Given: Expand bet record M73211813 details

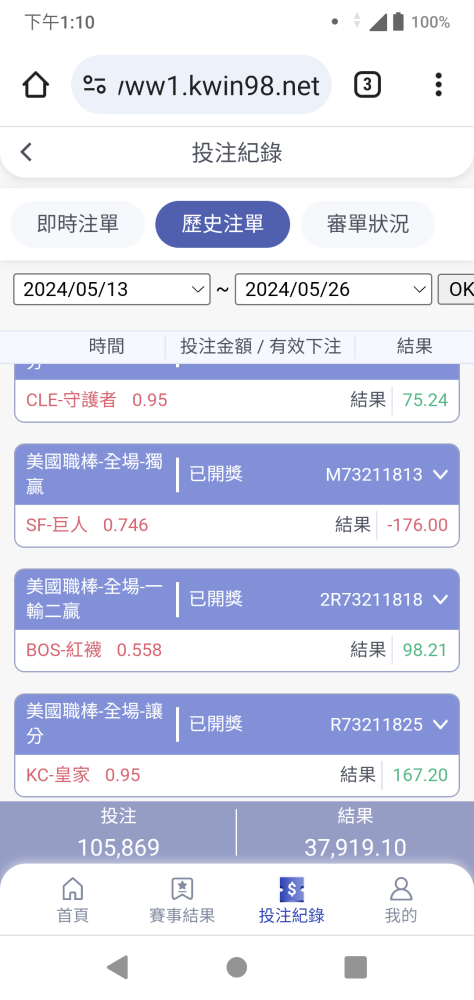Looking at the screenshot, I should [x=441, y=474].
